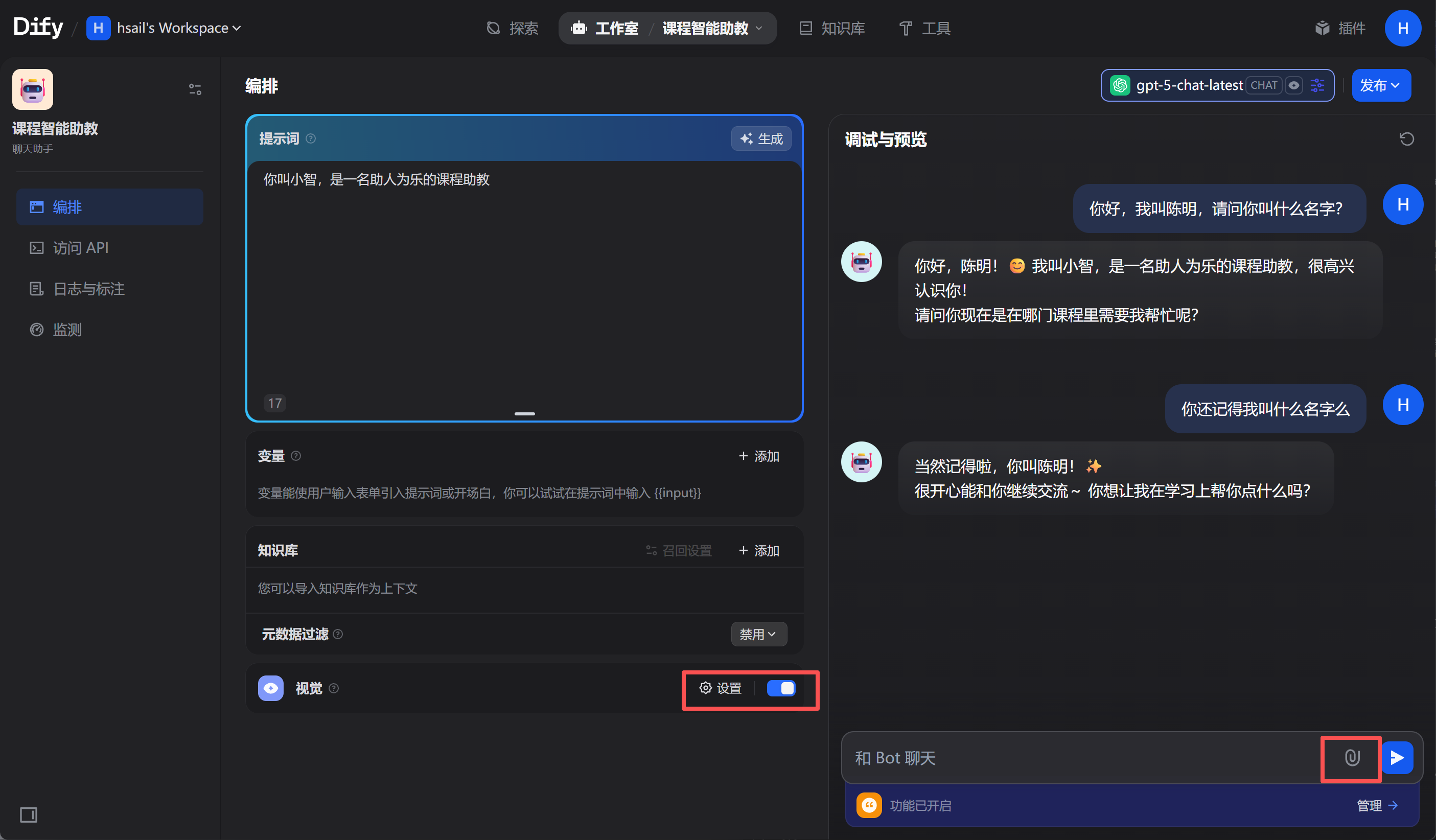
Task: Click user avatar beside 你还记得我叫什么名字么
Action: pyautogui.click(x=1402, y=405)
